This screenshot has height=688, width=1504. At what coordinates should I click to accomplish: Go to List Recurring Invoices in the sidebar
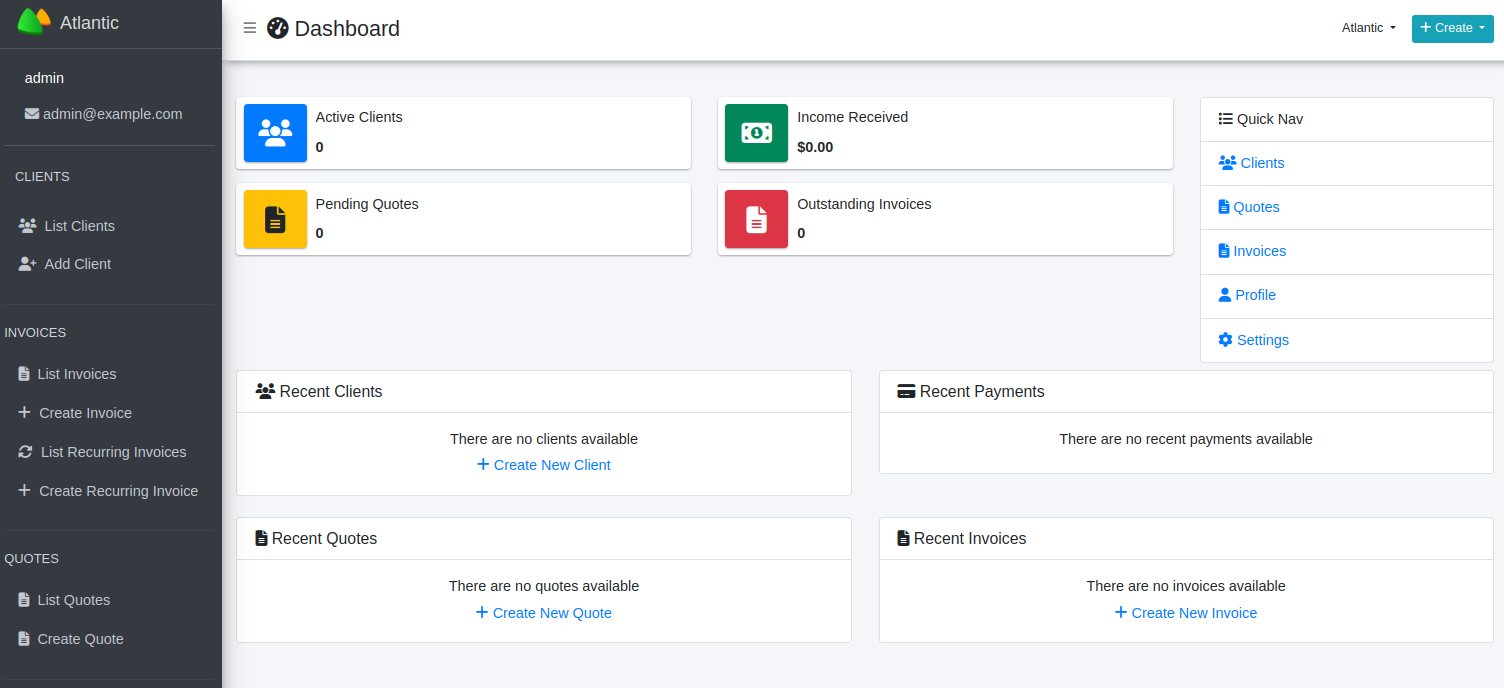pyautogui.click(x=113, y=452)
